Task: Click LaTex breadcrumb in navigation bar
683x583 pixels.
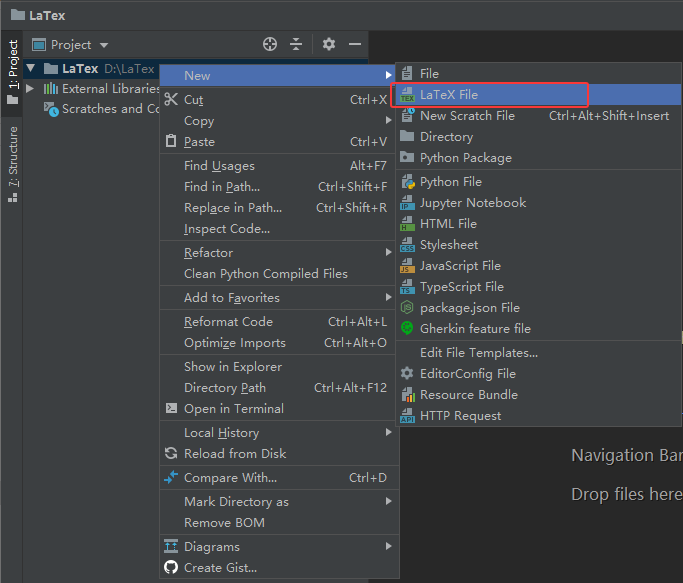Action: (38, 15)
